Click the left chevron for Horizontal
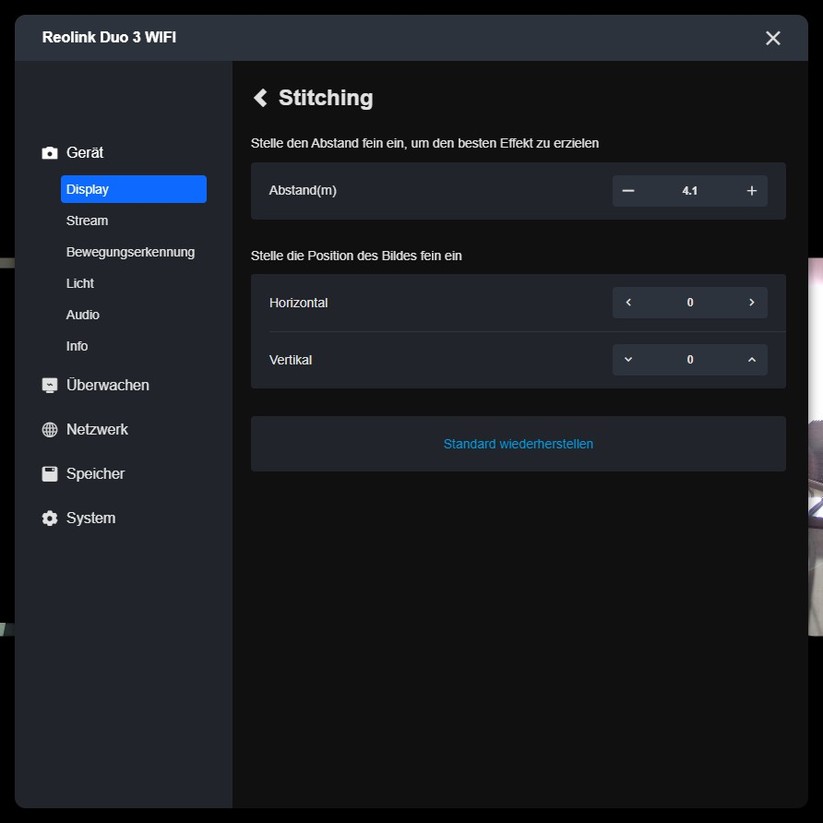 pos(628,301)
